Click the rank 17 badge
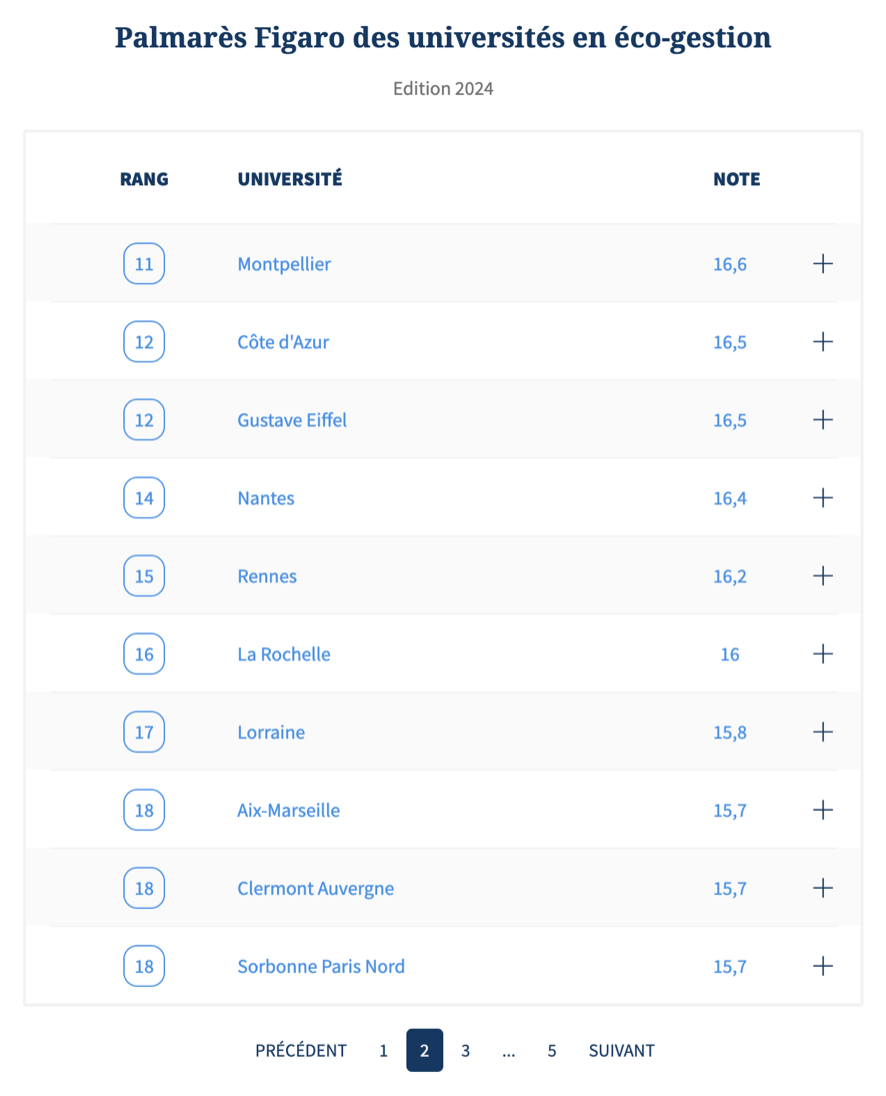Screen dimensions: 886x1096 [144, 732]
